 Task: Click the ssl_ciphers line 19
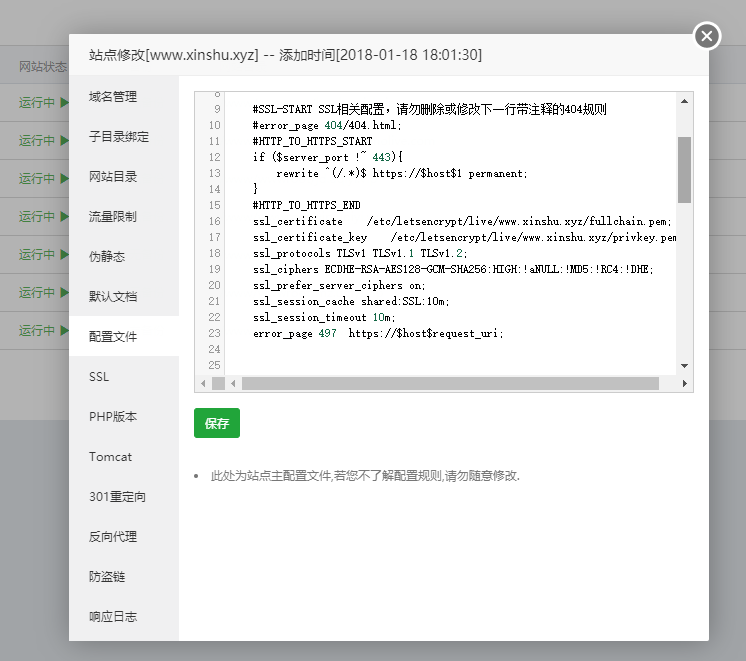tap(453, 269)
